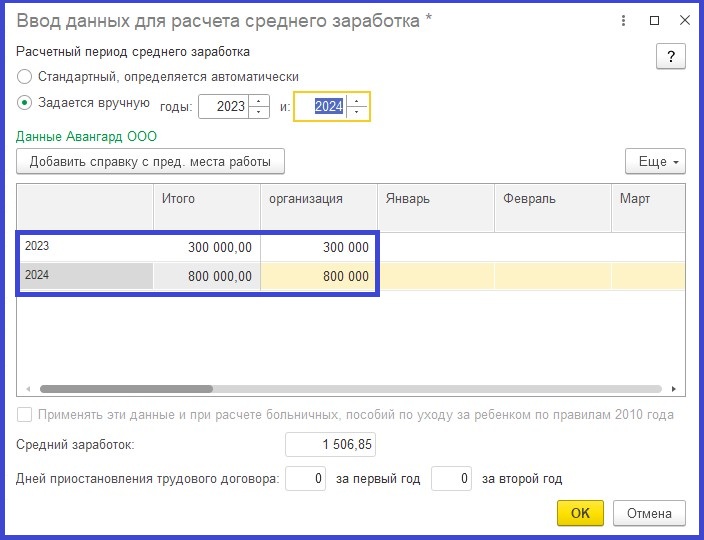Viewport: 704px width, 540px height.
Task: Add certificate from previous workplace
Action: [150, 161]
